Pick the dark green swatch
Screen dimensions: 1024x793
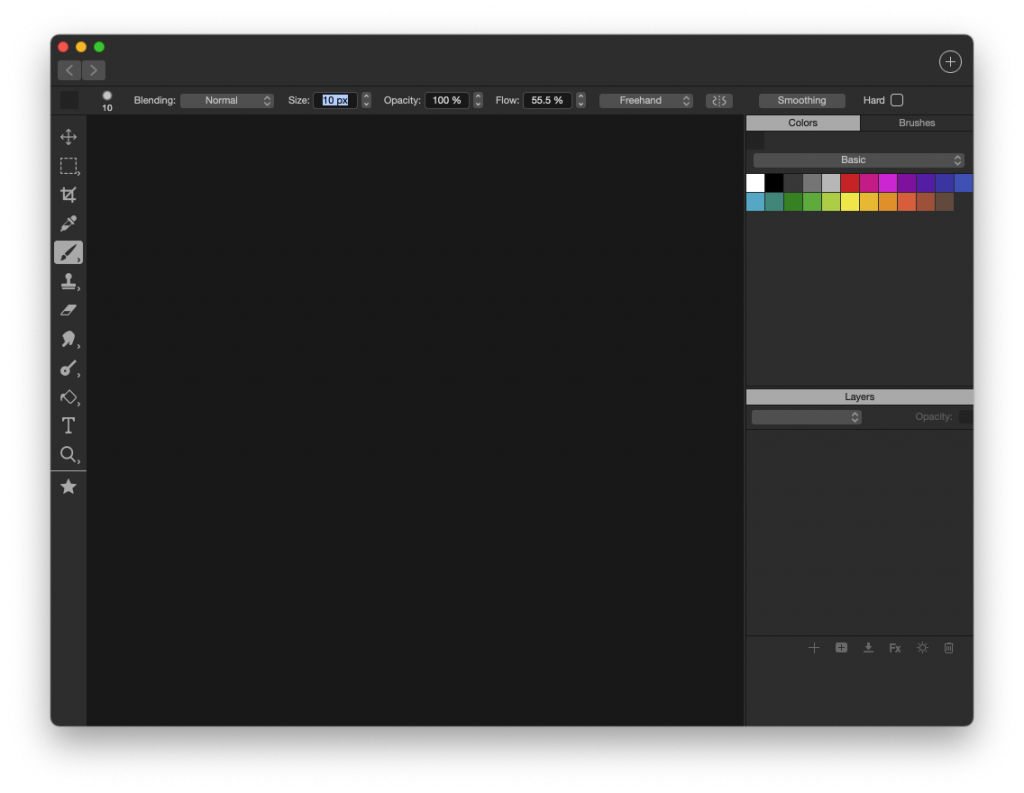pos(793,202)
